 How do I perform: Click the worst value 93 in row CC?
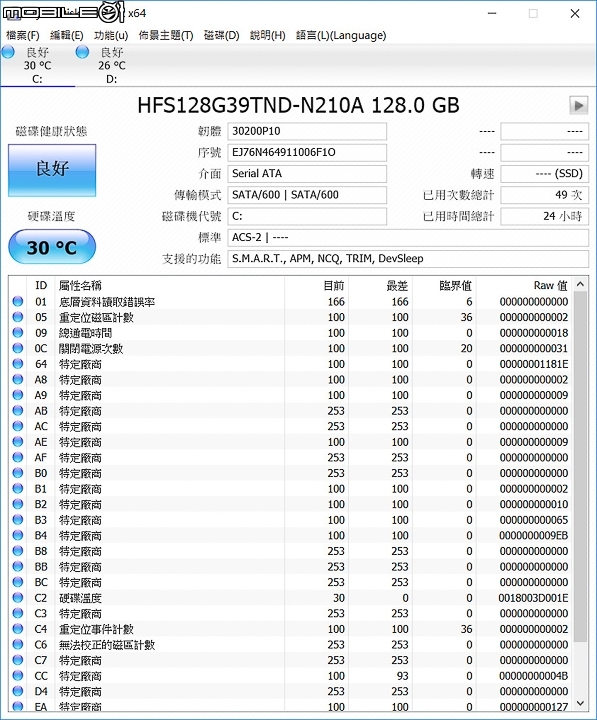(x=402, y=676)
